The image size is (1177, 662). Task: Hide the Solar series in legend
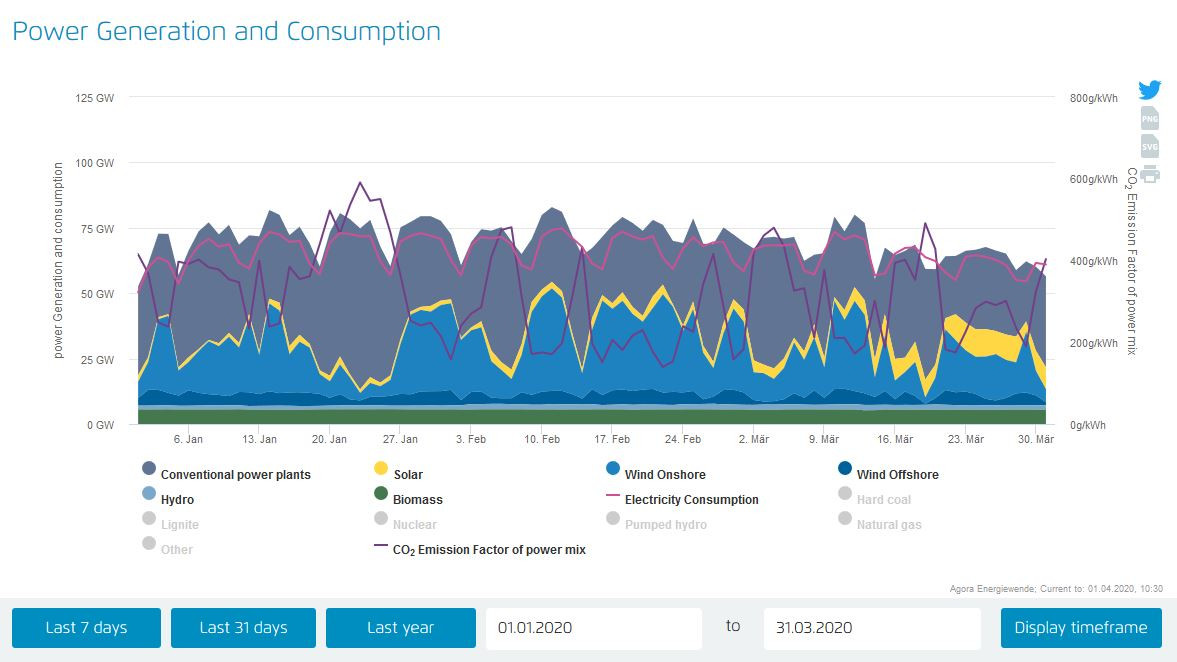click(x=407, y=475)
